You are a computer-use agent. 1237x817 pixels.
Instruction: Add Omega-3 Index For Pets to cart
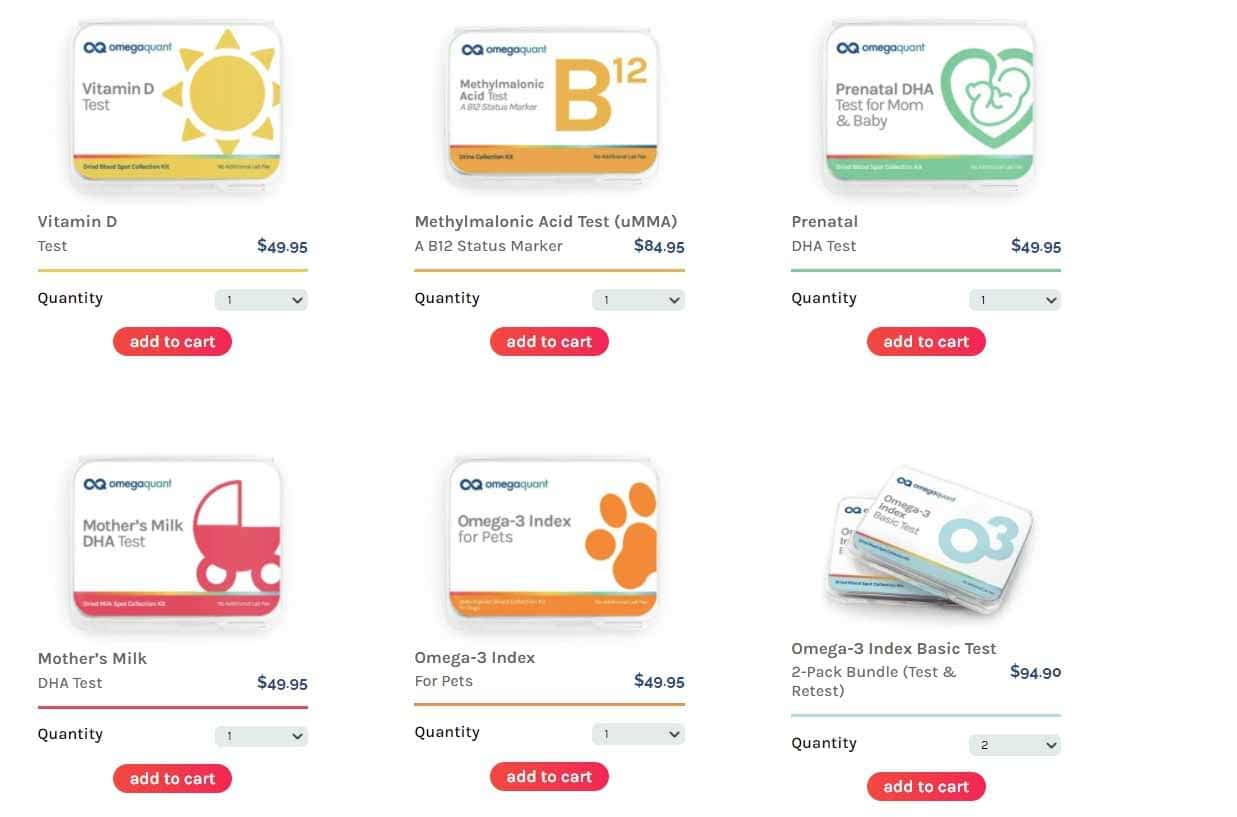point(549,777)
